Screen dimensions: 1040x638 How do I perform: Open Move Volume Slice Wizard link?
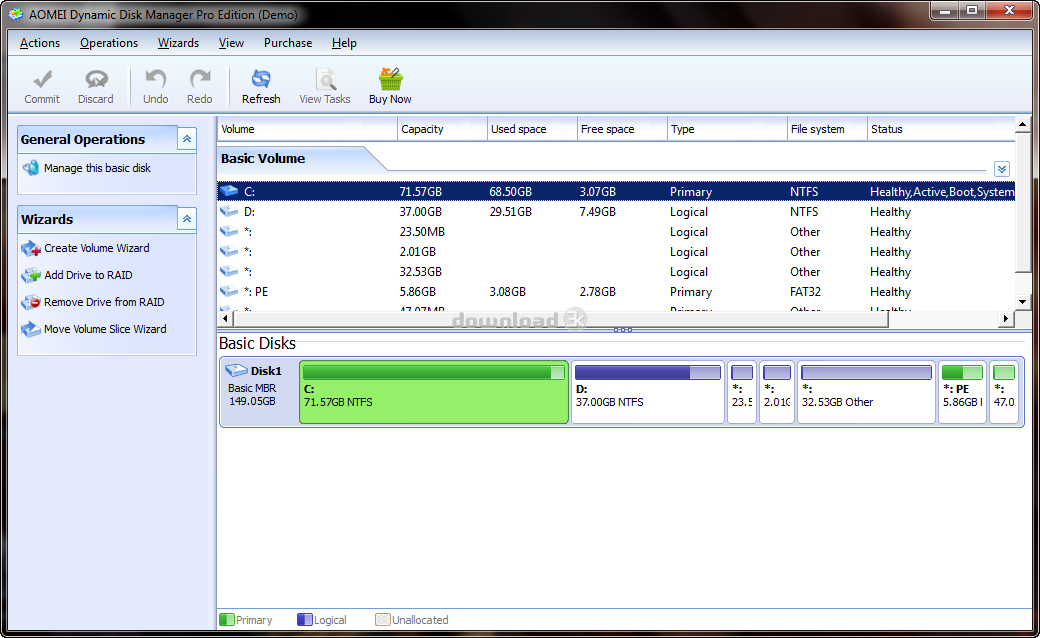(x=105, y=329)
